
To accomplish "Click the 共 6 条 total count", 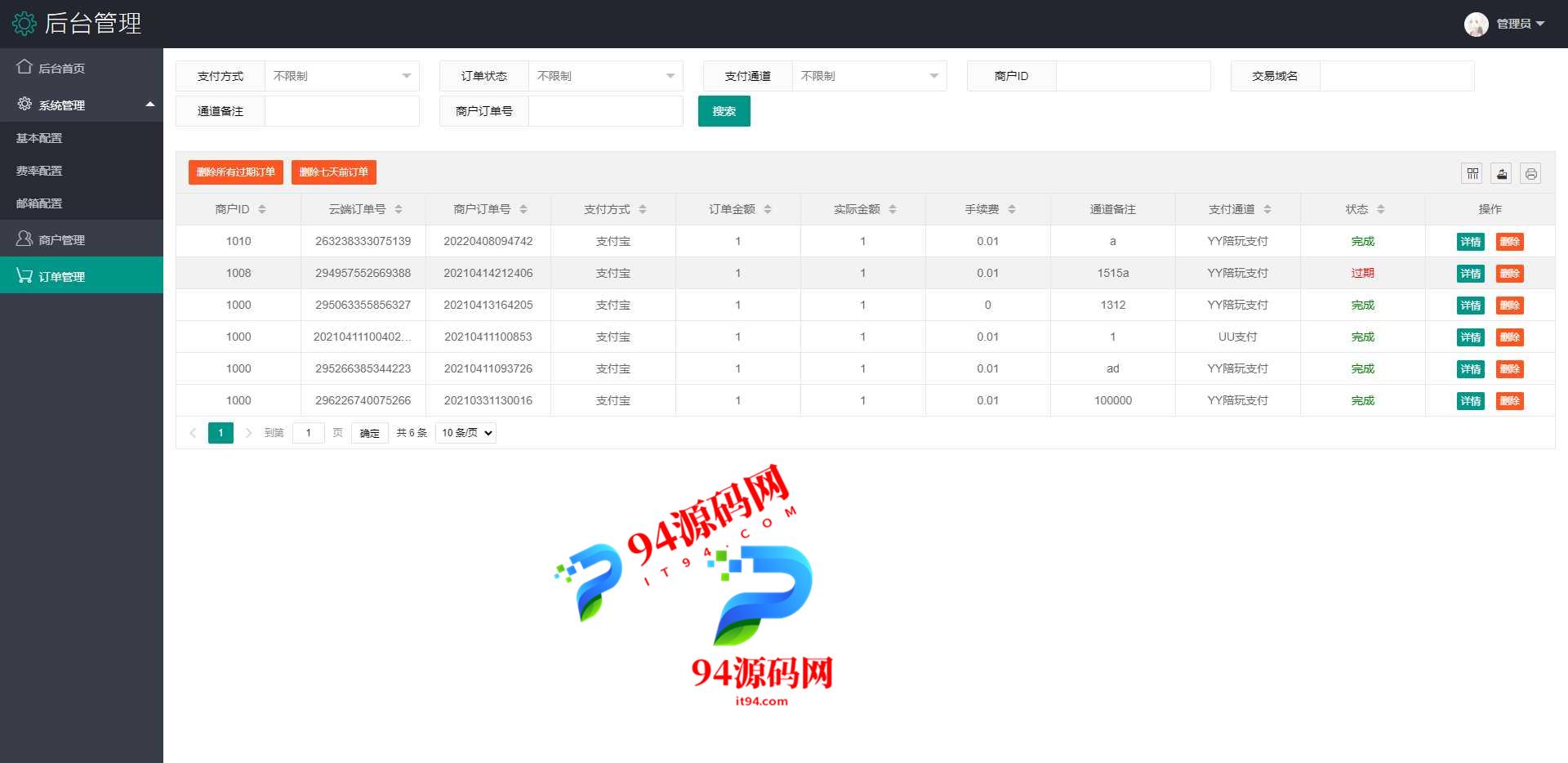I will click(412, 433).
